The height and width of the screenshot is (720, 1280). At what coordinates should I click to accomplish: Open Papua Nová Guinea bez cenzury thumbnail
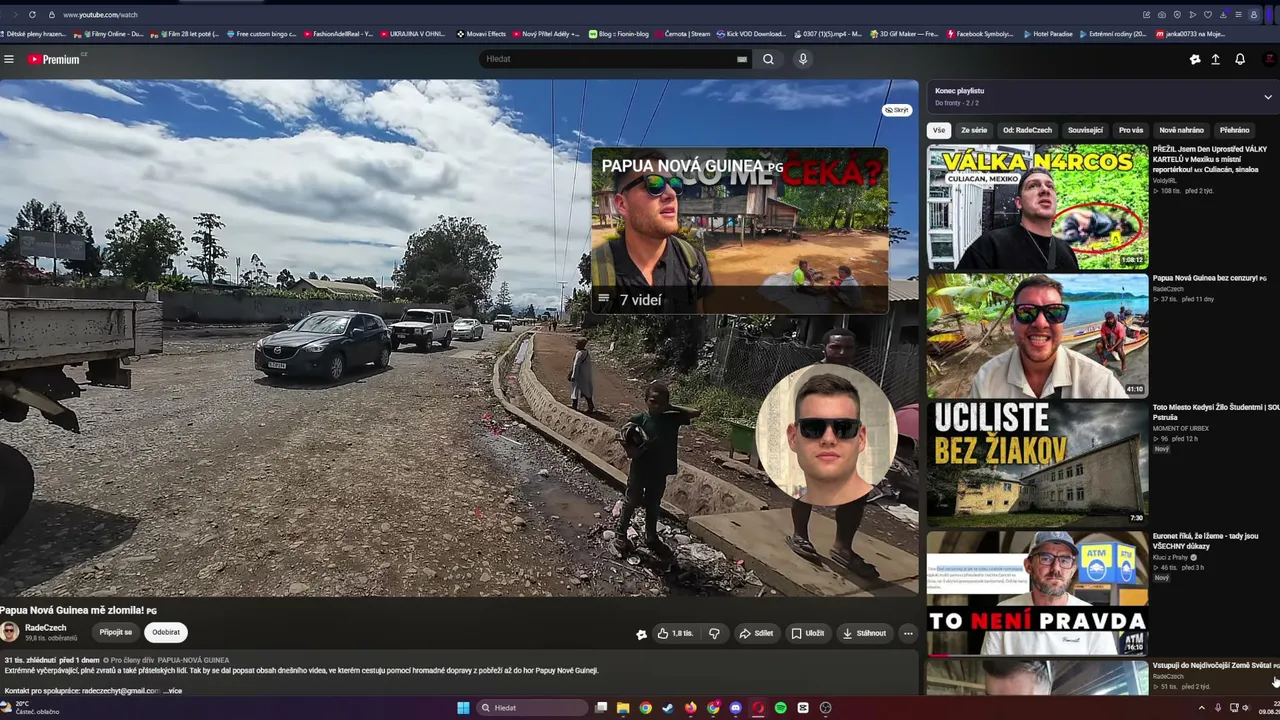1037,335
